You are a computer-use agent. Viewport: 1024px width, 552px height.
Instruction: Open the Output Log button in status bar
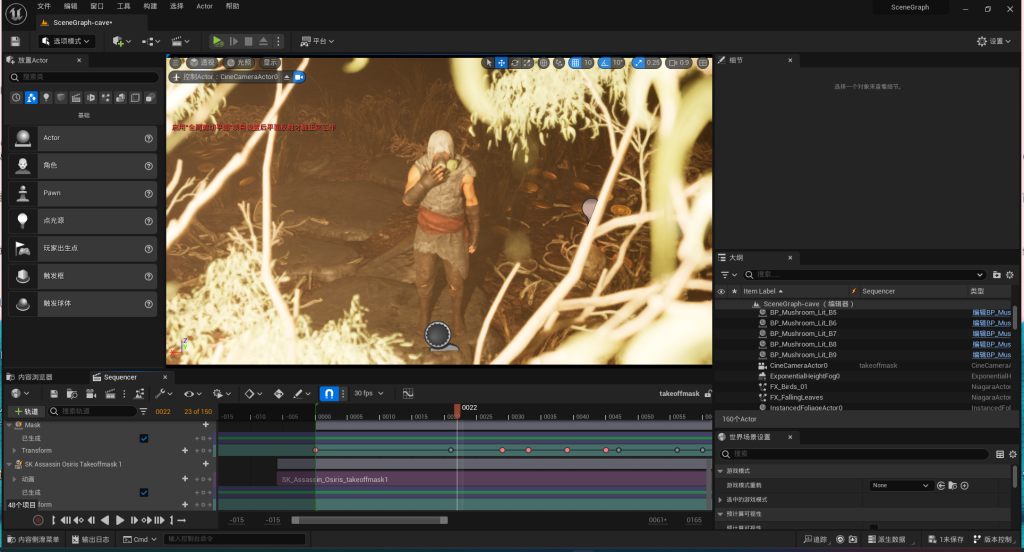pyautogui.click(x=91, y=540)
